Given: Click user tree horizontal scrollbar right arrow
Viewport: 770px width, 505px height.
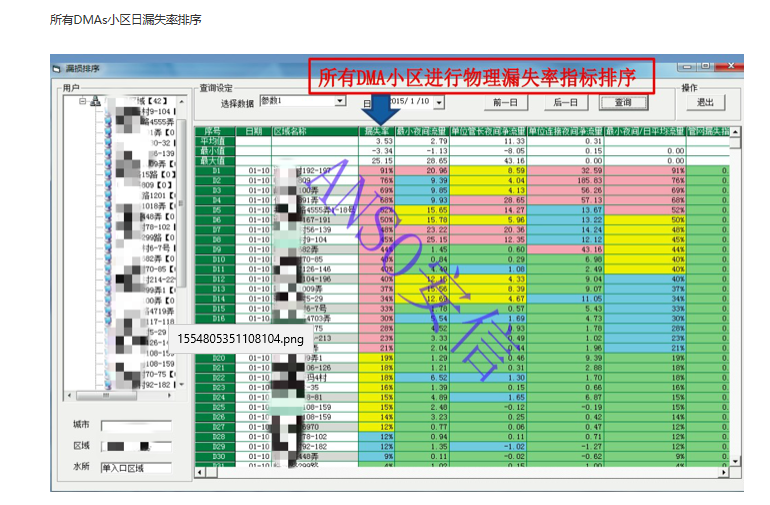Looking at the screenshot, I should pyautogui.click(x=170, y=395).
